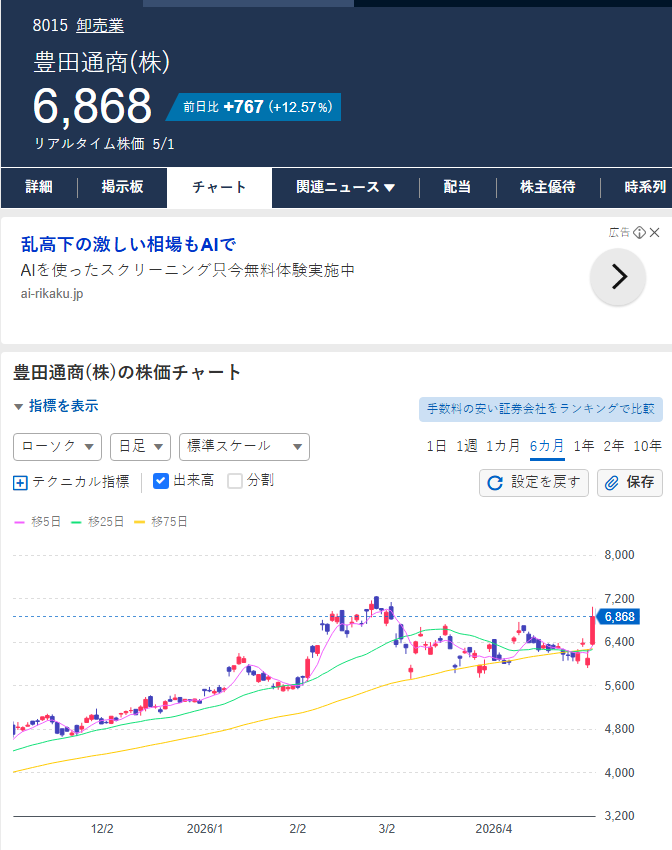Select the 2年 chart range
Viewport: 672px width, 850px height.
614,446
